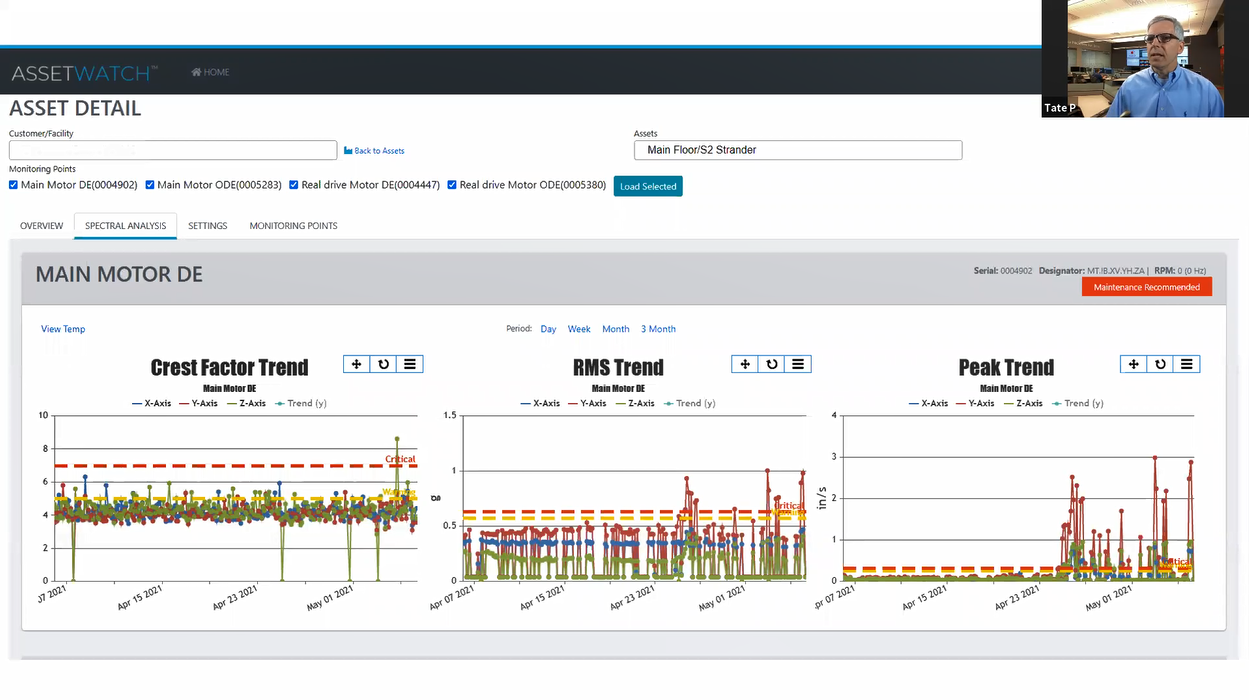1249x700 pixels.
Task: Click reset zoom icon on Crest Factor Trend
Action: tap(381, 363)
